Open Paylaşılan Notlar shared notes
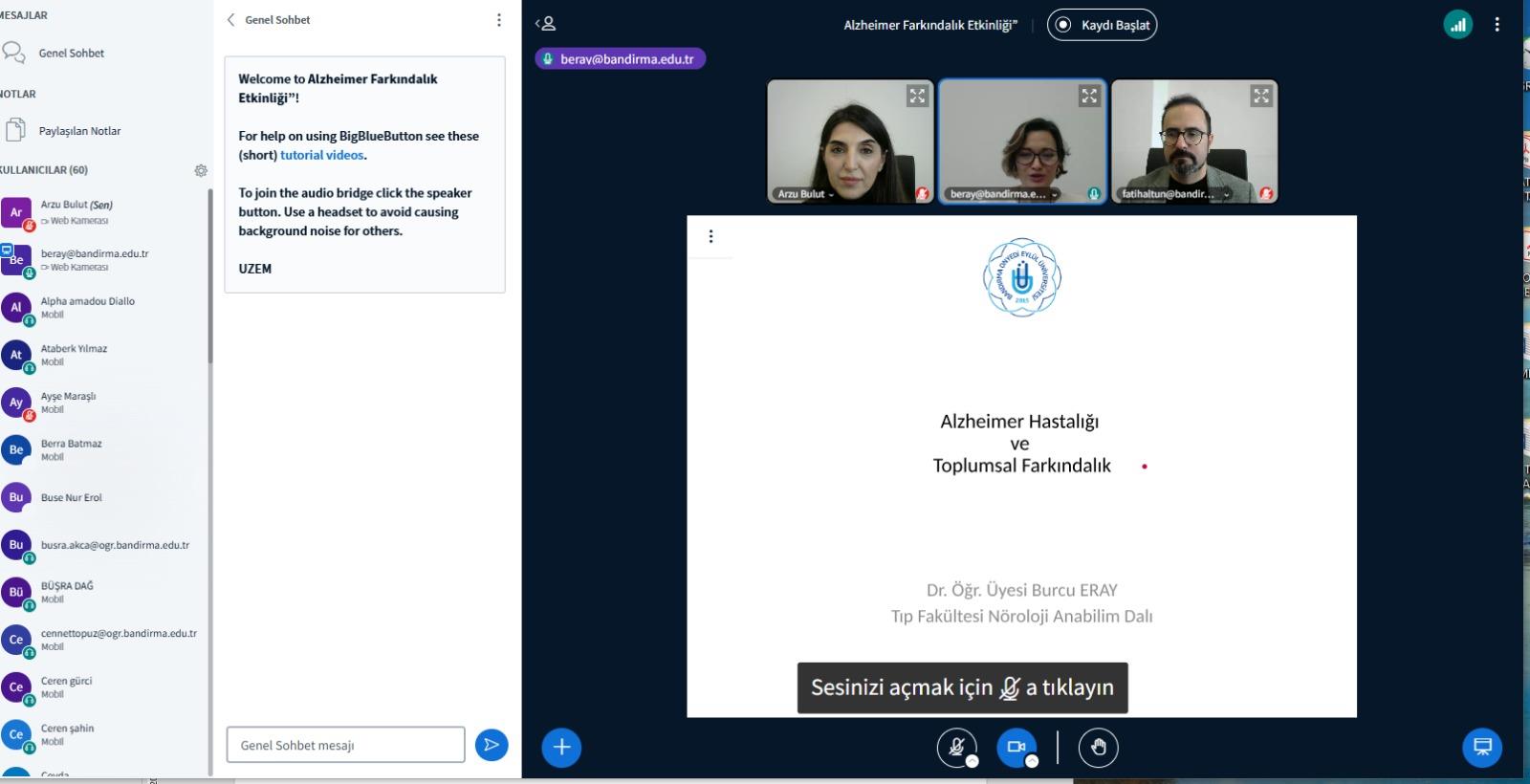 pos(79,131)
